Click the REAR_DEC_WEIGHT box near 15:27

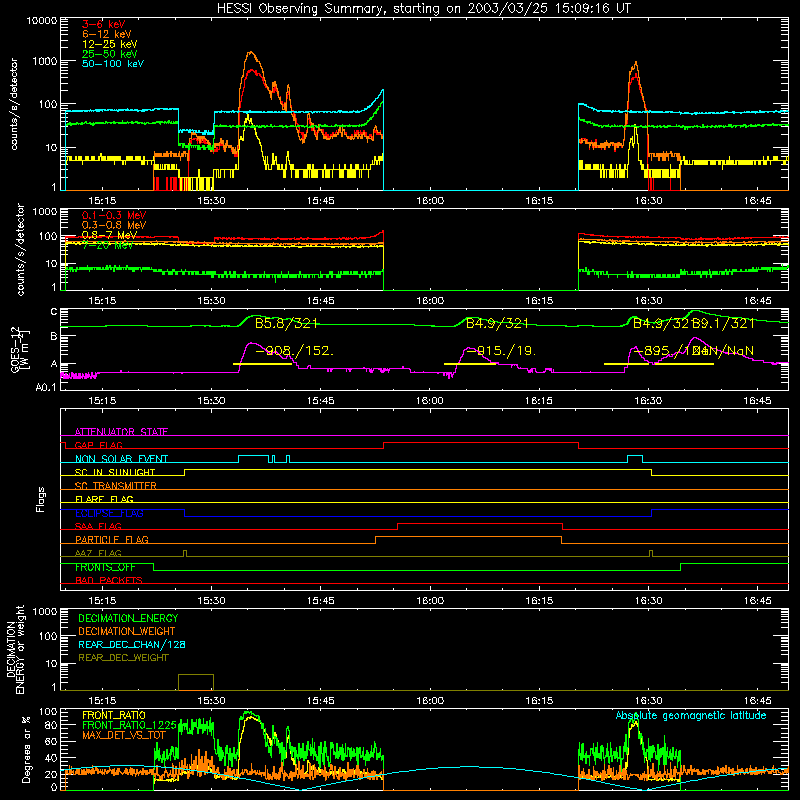point(196,682)
